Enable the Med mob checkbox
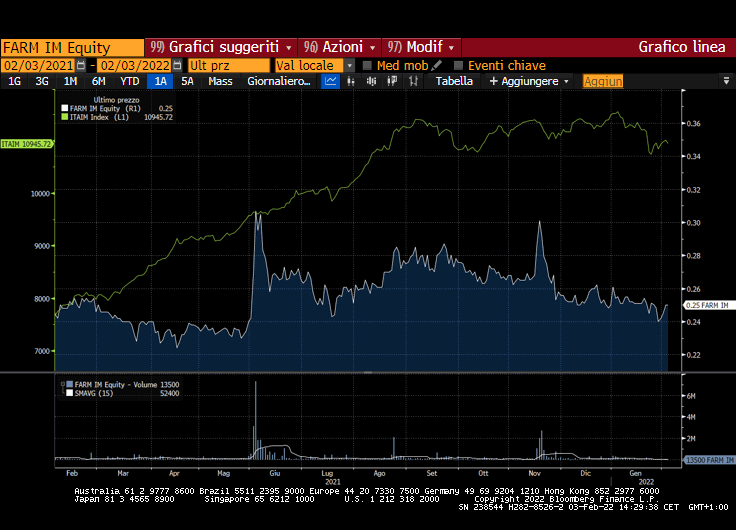 point(367,65)
